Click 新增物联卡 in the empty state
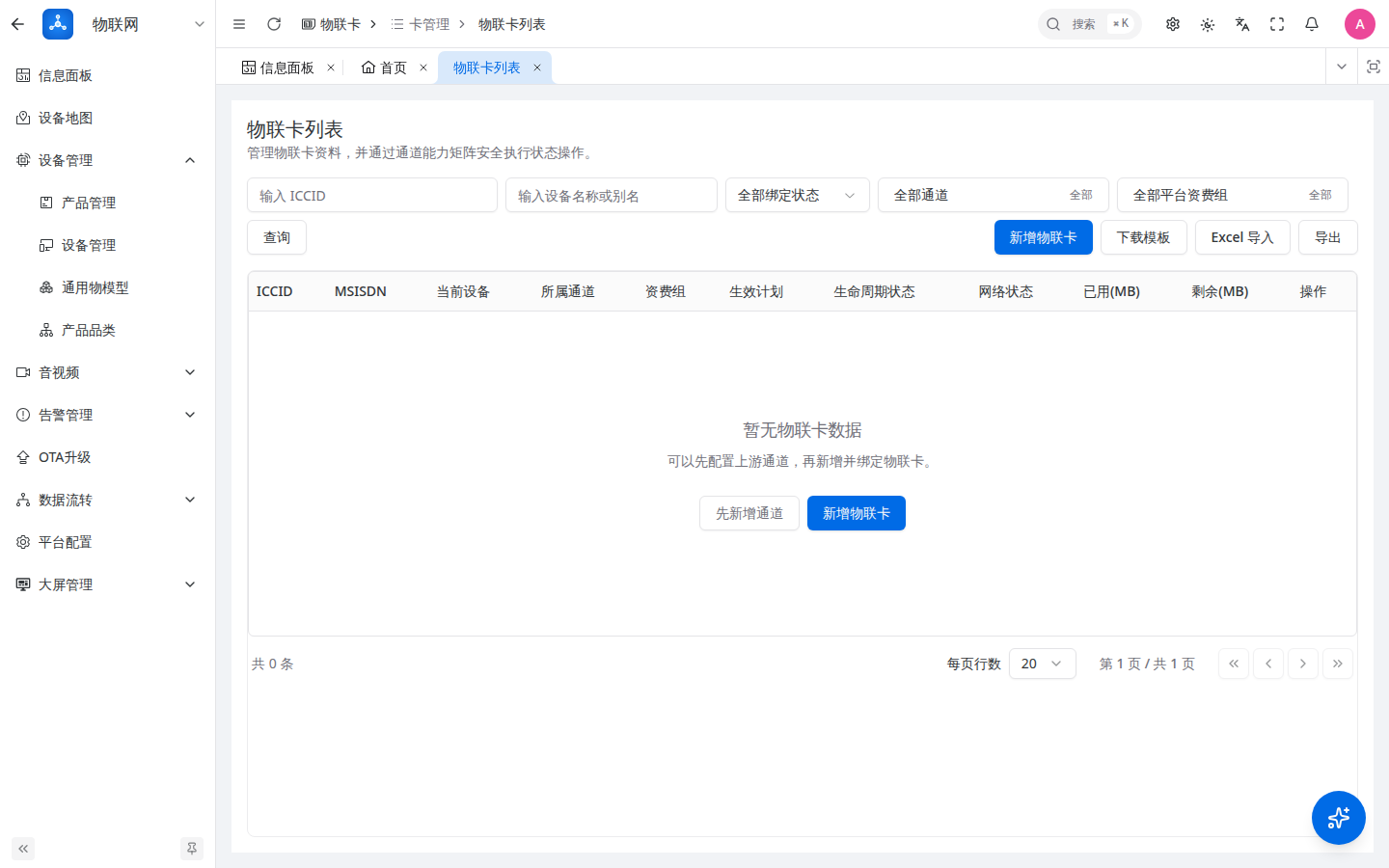 pos(857,513)
